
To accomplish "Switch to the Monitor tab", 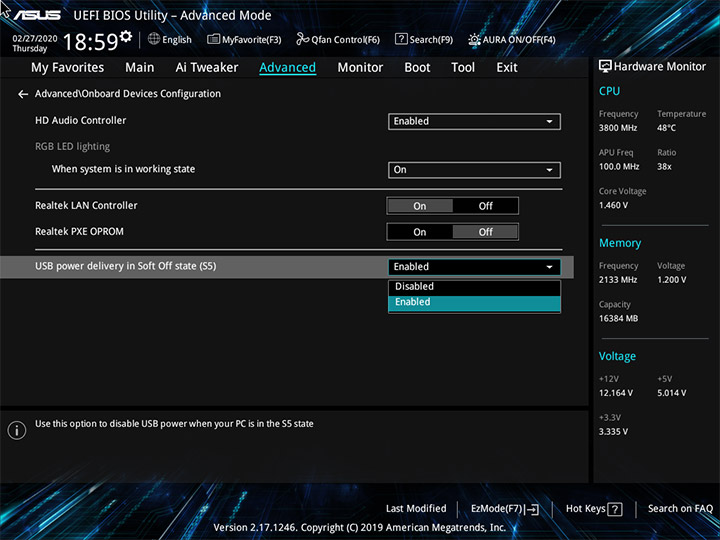I will click(360, 68).
